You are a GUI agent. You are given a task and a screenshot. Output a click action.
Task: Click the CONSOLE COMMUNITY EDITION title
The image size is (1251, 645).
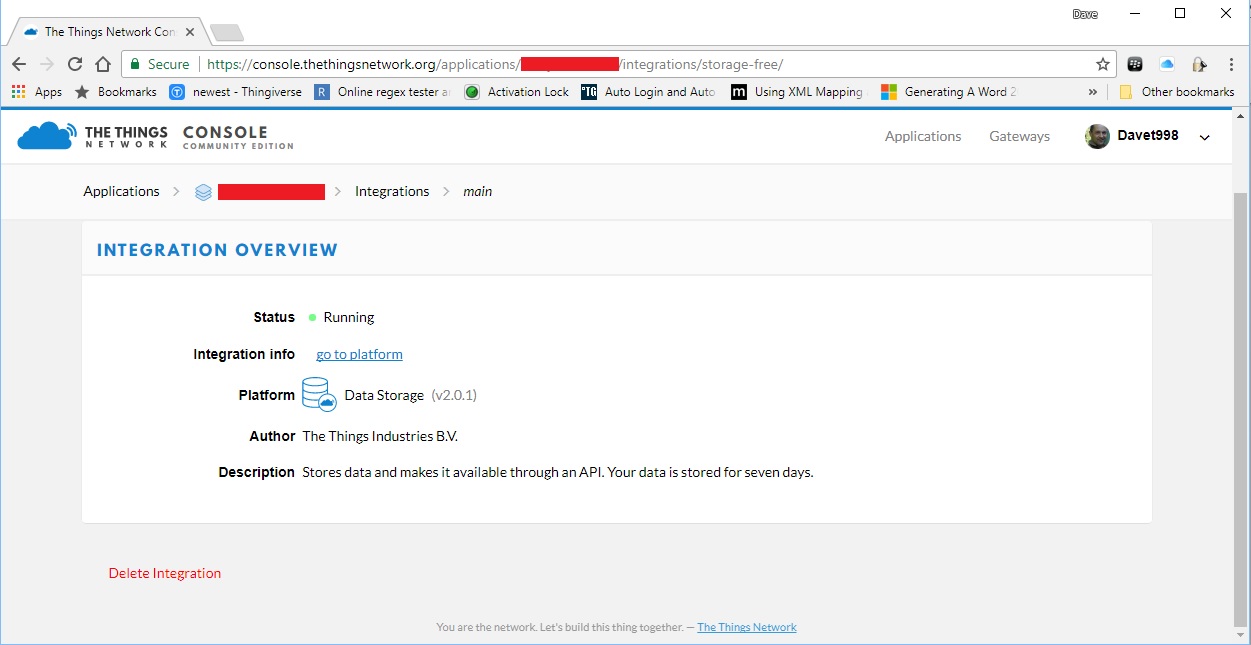pyautogui.click(x=238, y=137)
